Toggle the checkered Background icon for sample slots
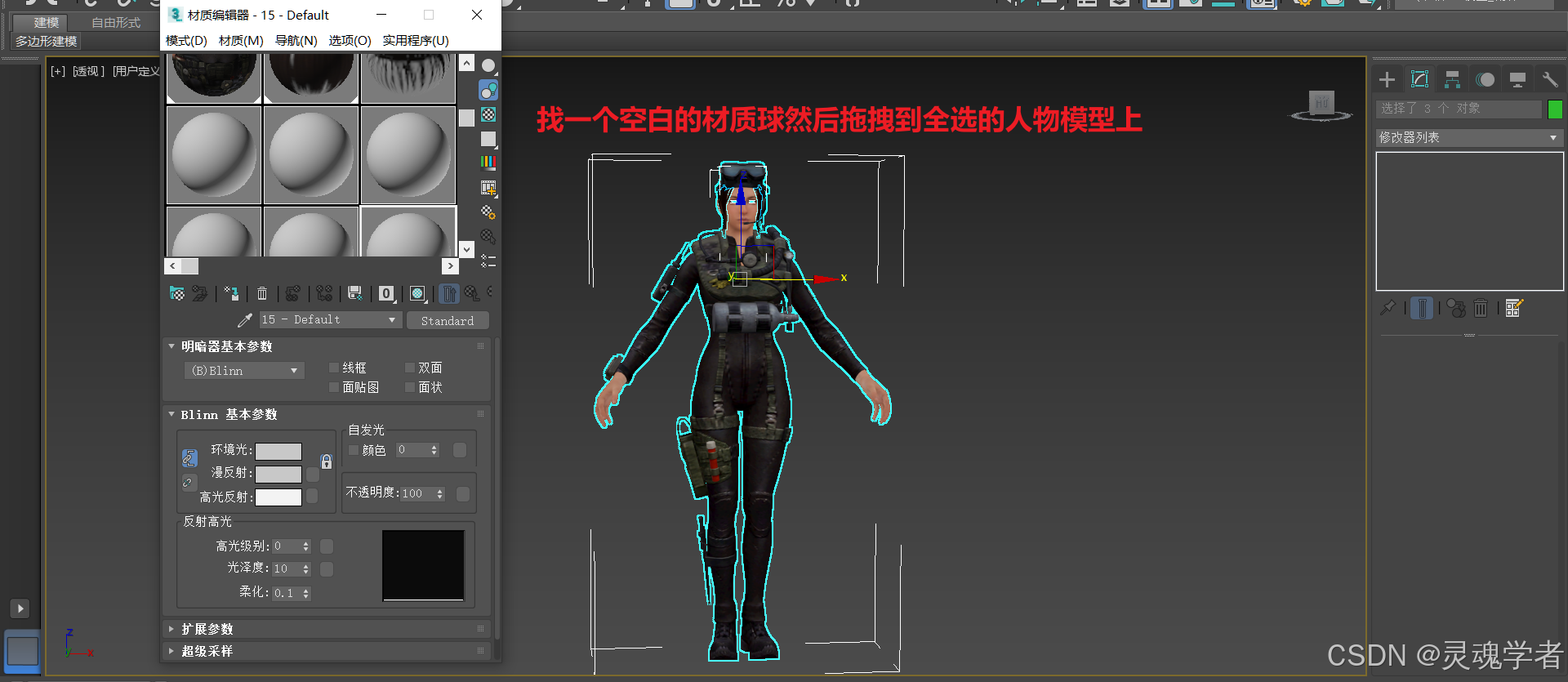 coord(488,114)
